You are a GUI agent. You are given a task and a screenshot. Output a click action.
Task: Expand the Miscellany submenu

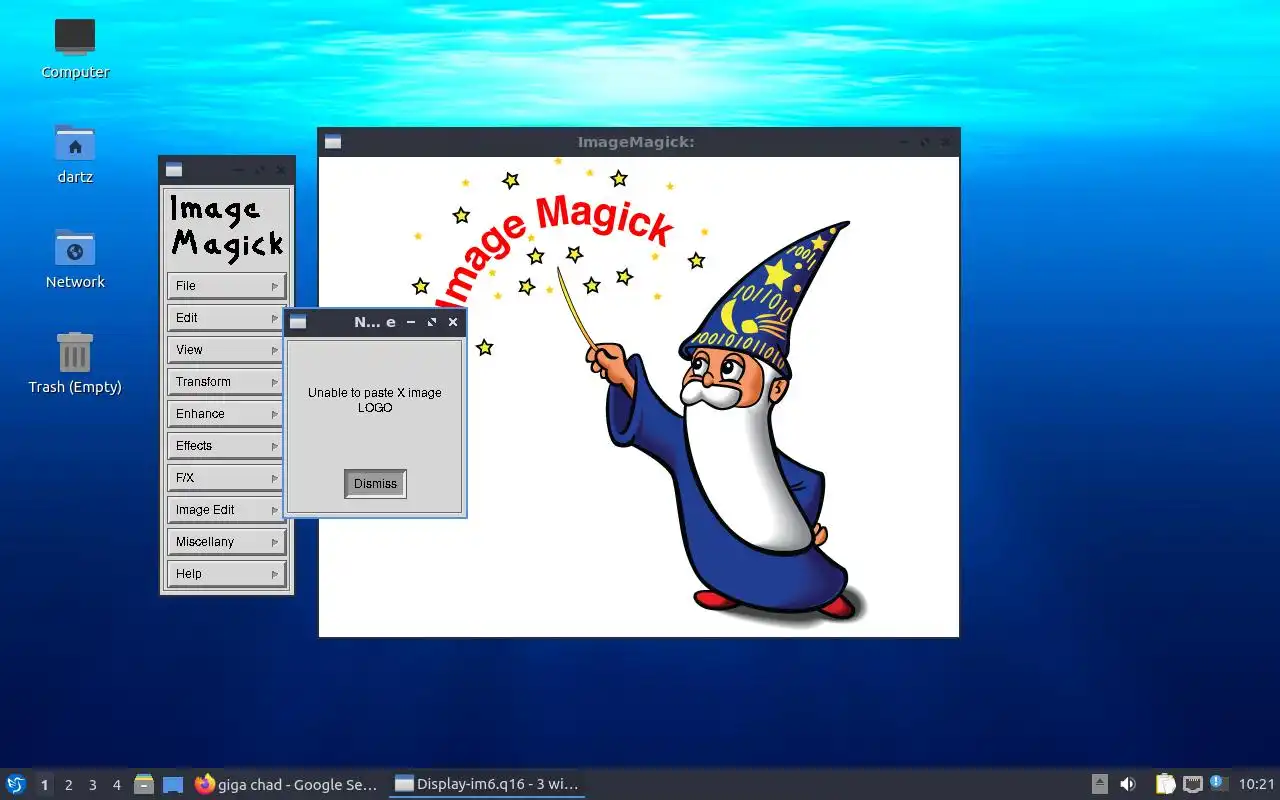227,542
